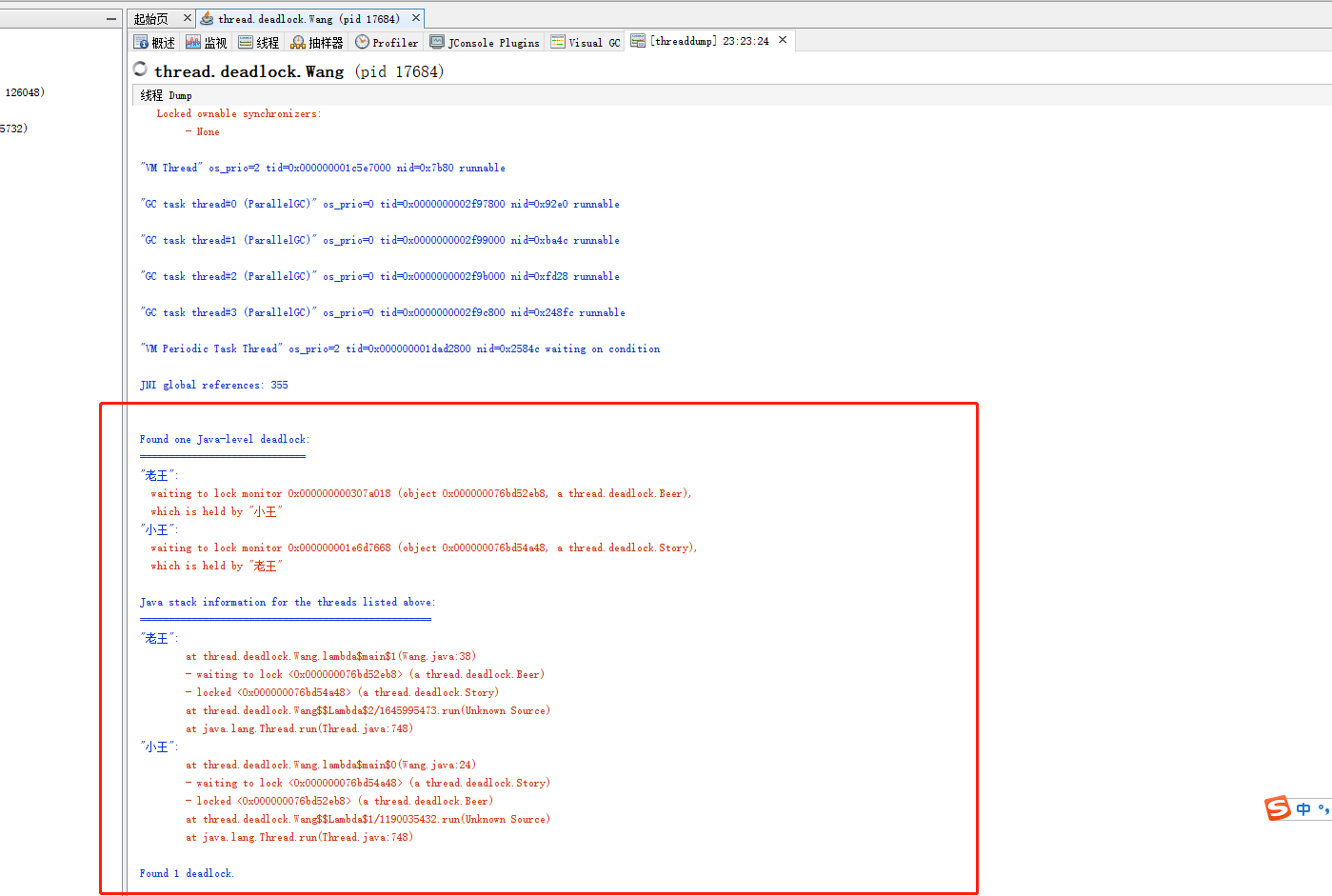Click the "GC task thread#3 (ParallelGC)" line
The image size is (1332, 896).
click(383, 312)
